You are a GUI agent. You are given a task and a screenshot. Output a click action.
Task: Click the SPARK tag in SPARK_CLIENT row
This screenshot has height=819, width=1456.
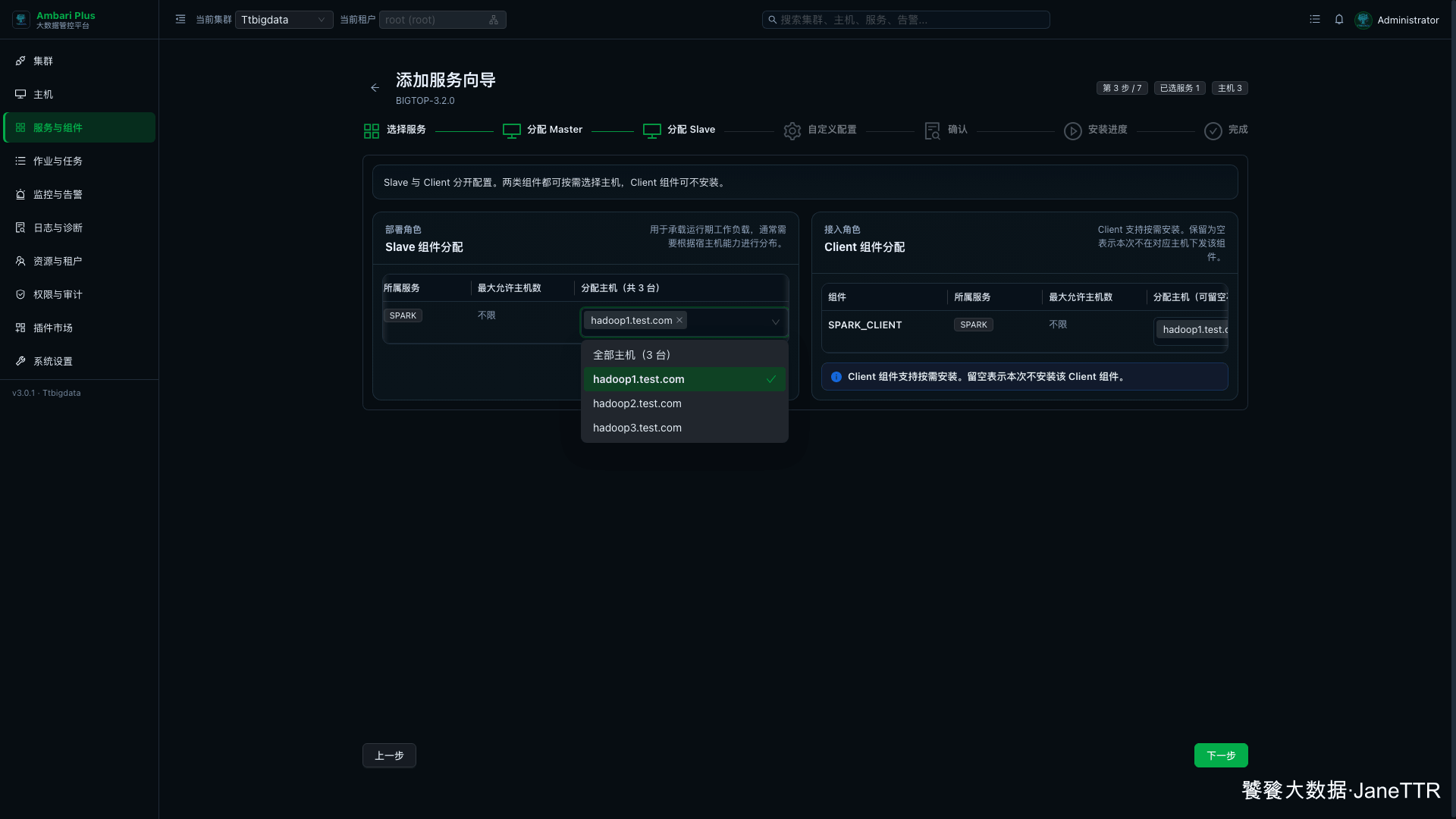[974, 325]
